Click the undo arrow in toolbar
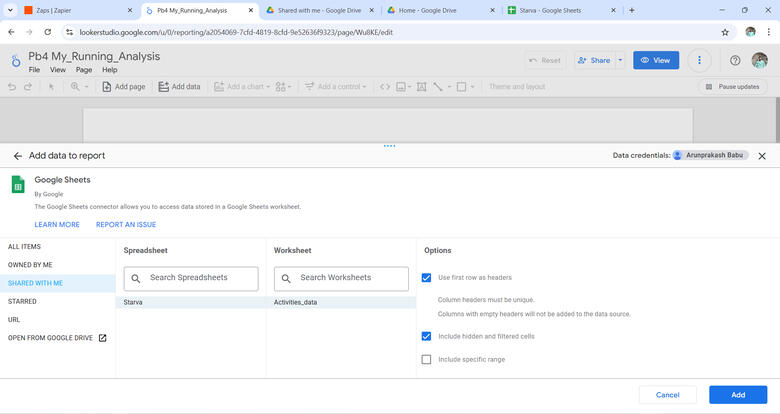The width and height of the screenshot is (780, 414). 12,87
